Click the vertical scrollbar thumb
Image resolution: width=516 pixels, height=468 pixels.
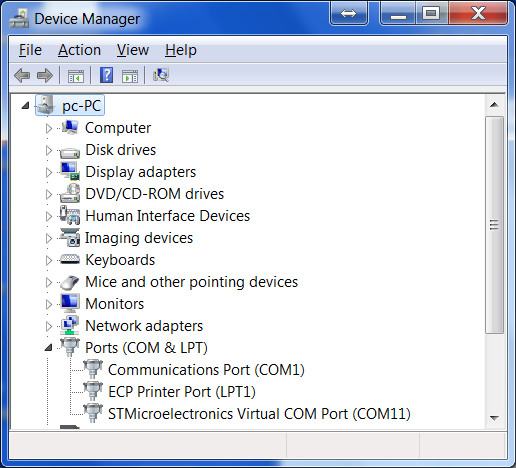click(x=494, y=224)
